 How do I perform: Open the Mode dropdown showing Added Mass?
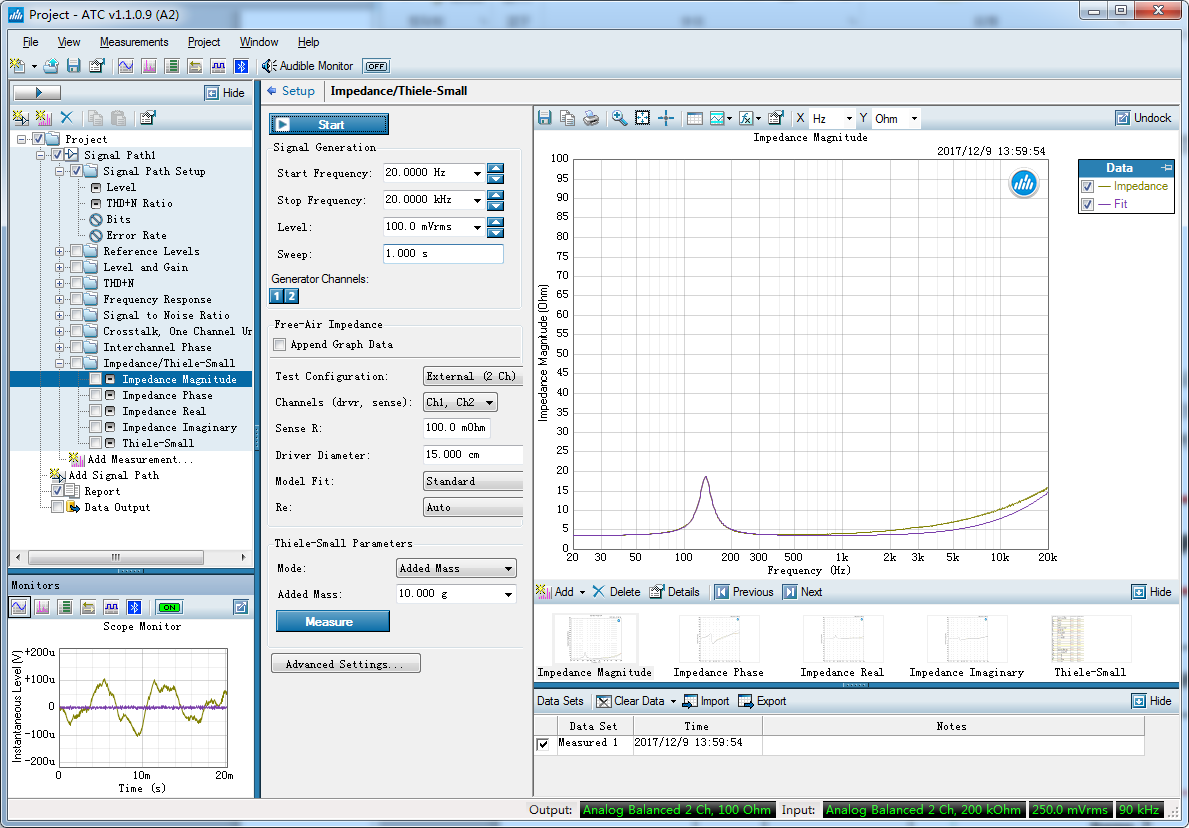(456, 569)
